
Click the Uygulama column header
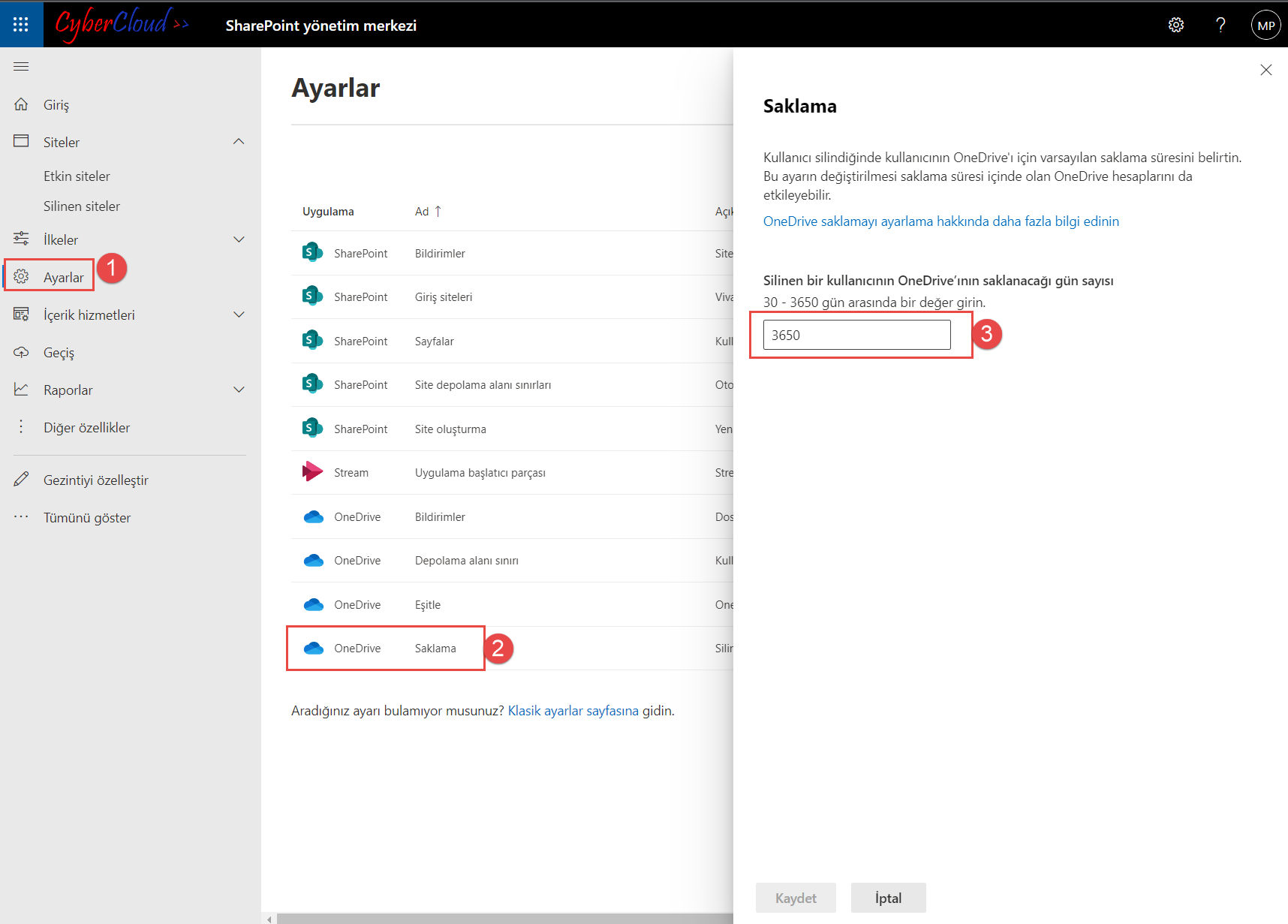[x=328, y=212]
